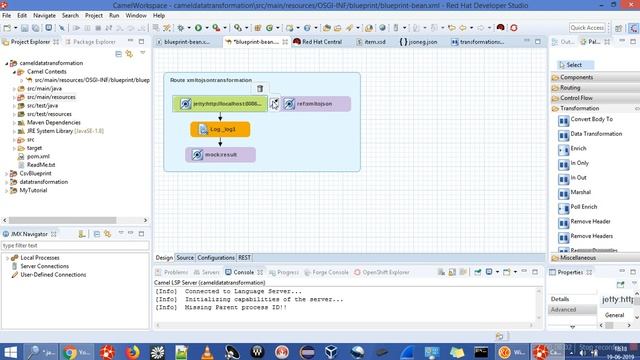Choose Remove Header palette item
The width and height of the screenshot is (640, 360).
(x=584, y=222)
